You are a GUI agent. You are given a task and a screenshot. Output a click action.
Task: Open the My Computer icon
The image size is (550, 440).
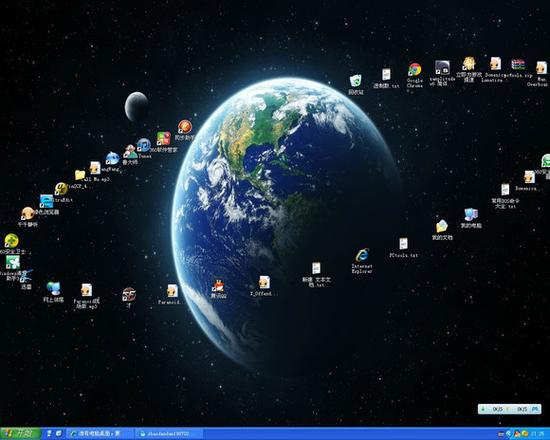471,215
